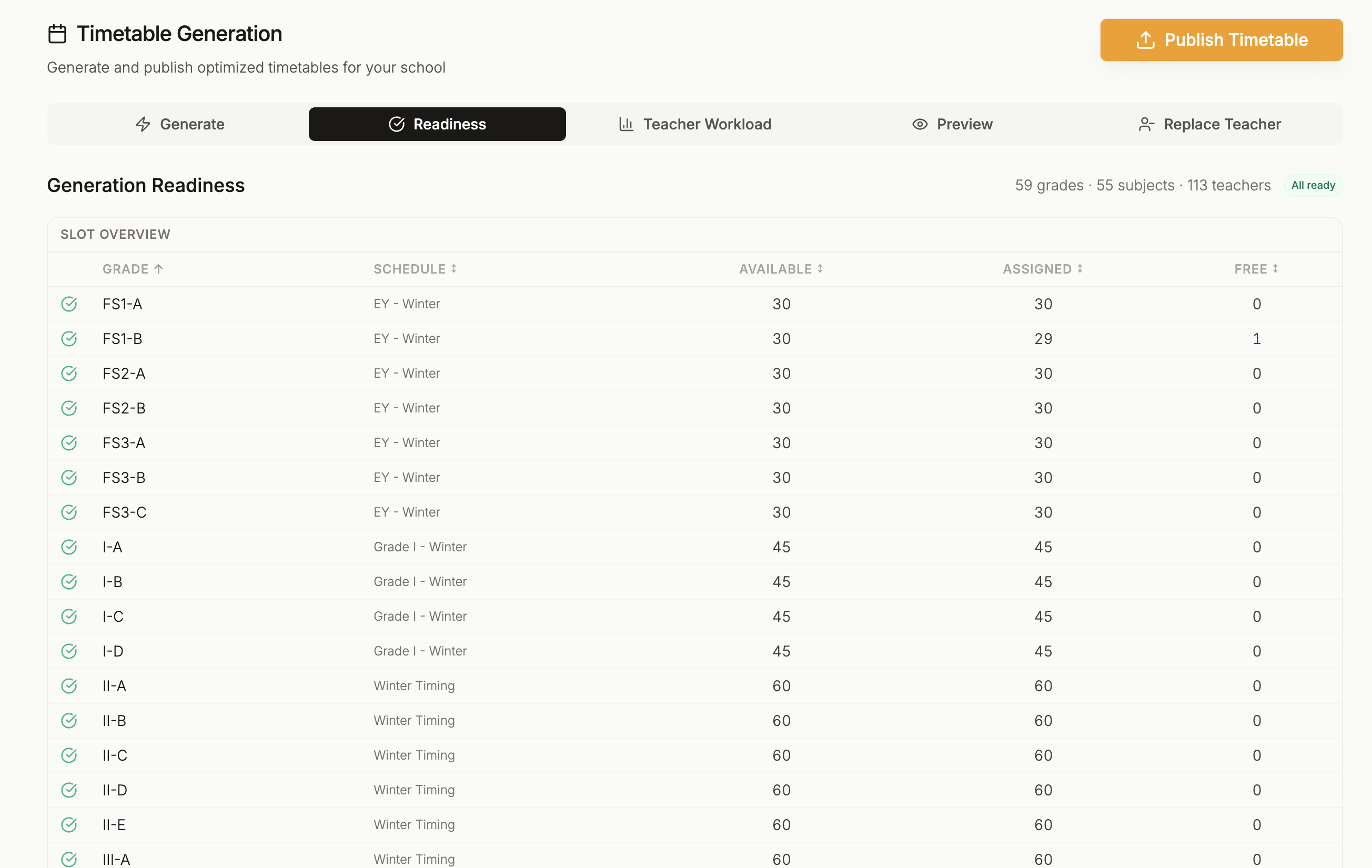Click the ready check icon for I-D

[x=69, y=651]
